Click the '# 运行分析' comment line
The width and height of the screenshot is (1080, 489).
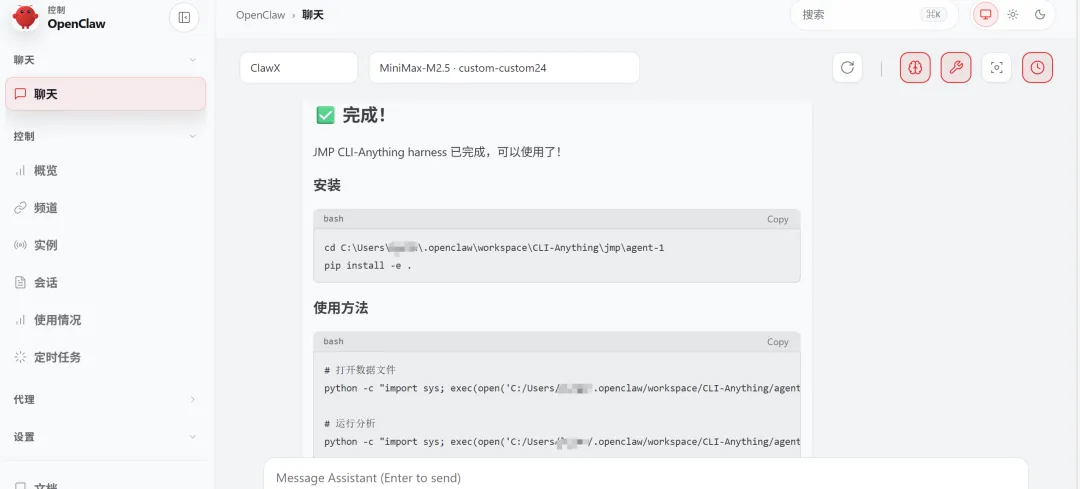pyautogui.click(x=350, y=424)
